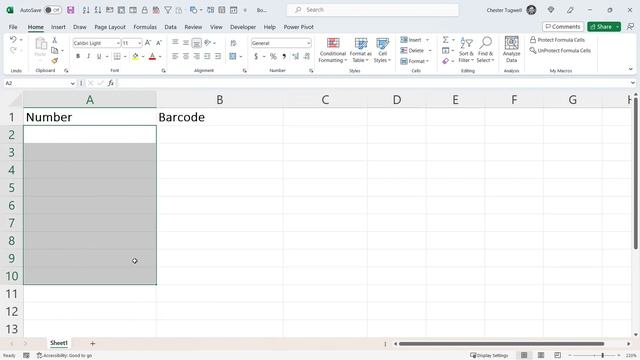Screen dimensions: 640x360
Task: Click the Insert Function fx icon
Action: (111, 83)
